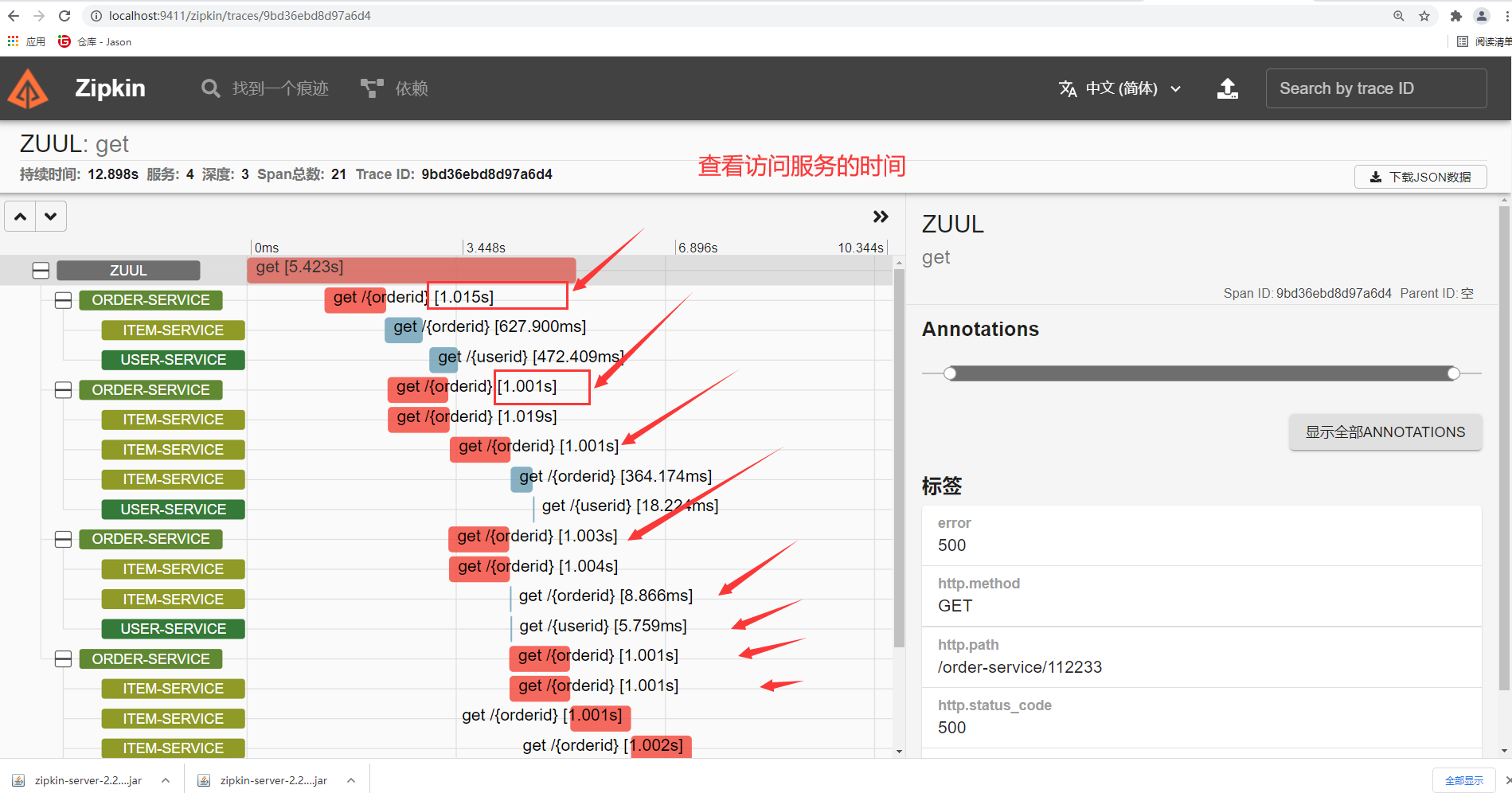The image size is (1512, 793).
Task: Open the find-a-trace search page
Action: click(x=265, y=88)
